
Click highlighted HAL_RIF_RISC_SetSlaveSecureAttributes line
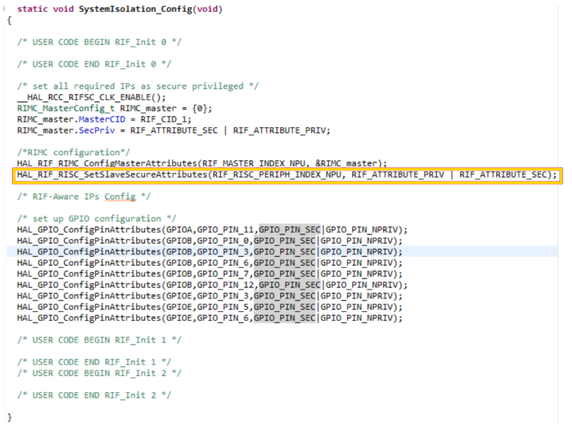pyautogui.click(x=287, y=175)
